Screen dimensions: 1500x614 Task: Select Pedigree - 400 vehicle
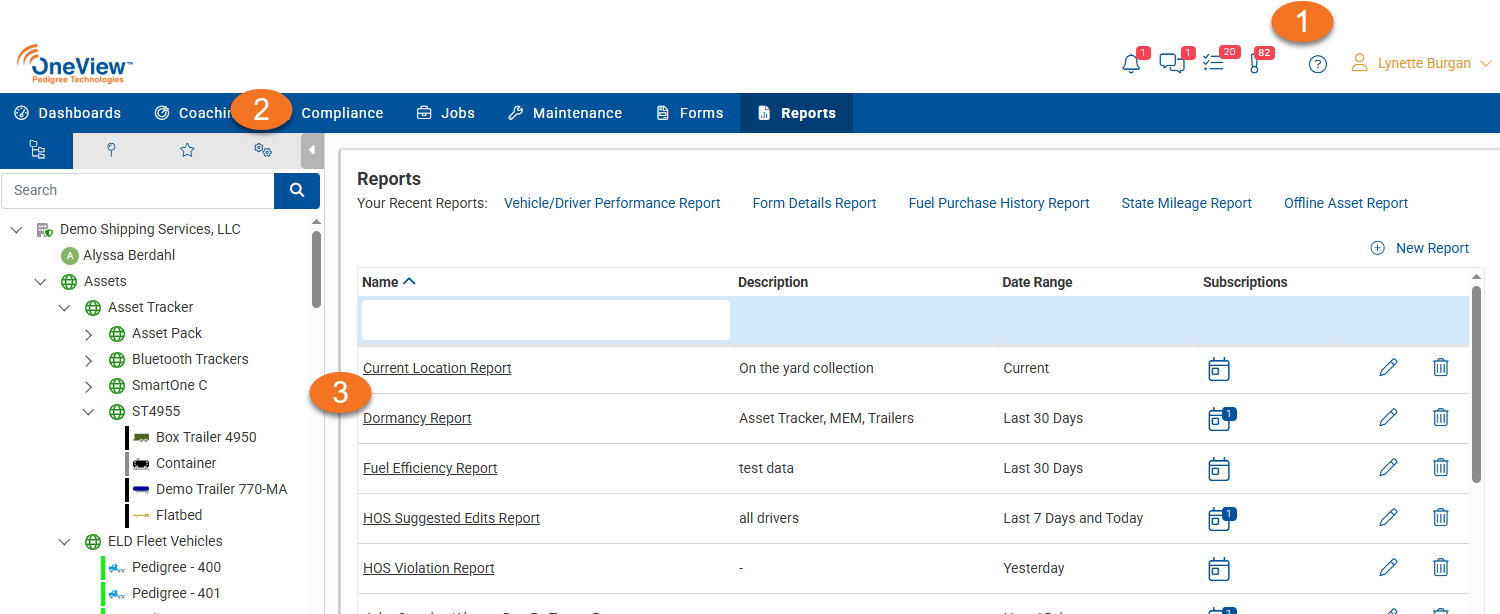(176, 567)
